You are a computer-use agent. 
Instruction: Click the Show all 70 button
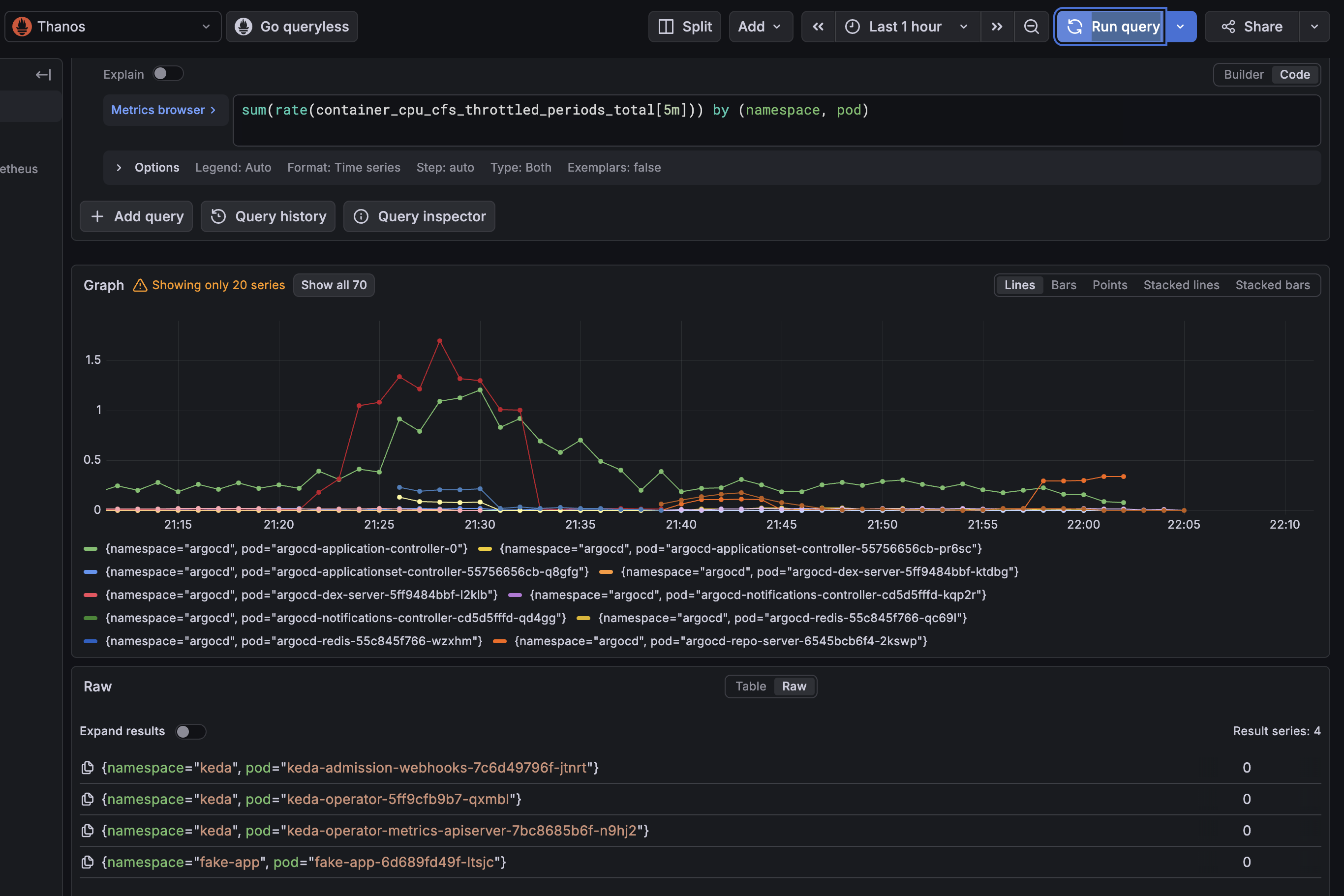[334, 285]
